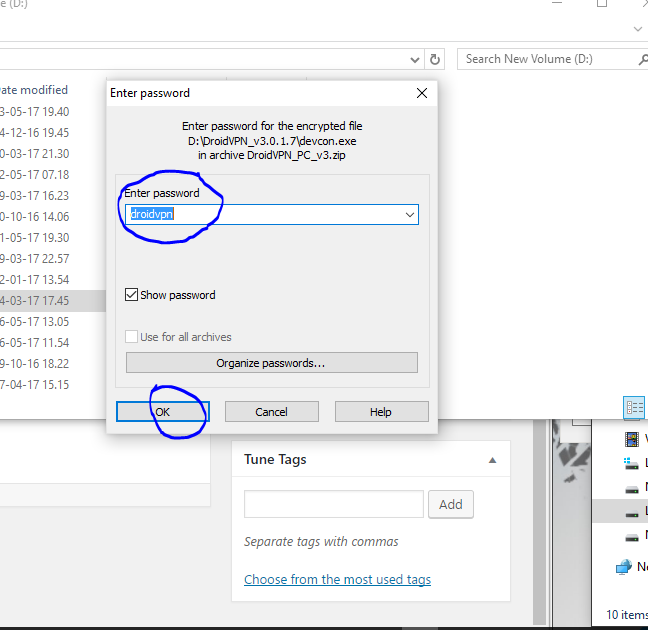
Task: Open Choose from the most used tags link
Action: click(337, 580)
